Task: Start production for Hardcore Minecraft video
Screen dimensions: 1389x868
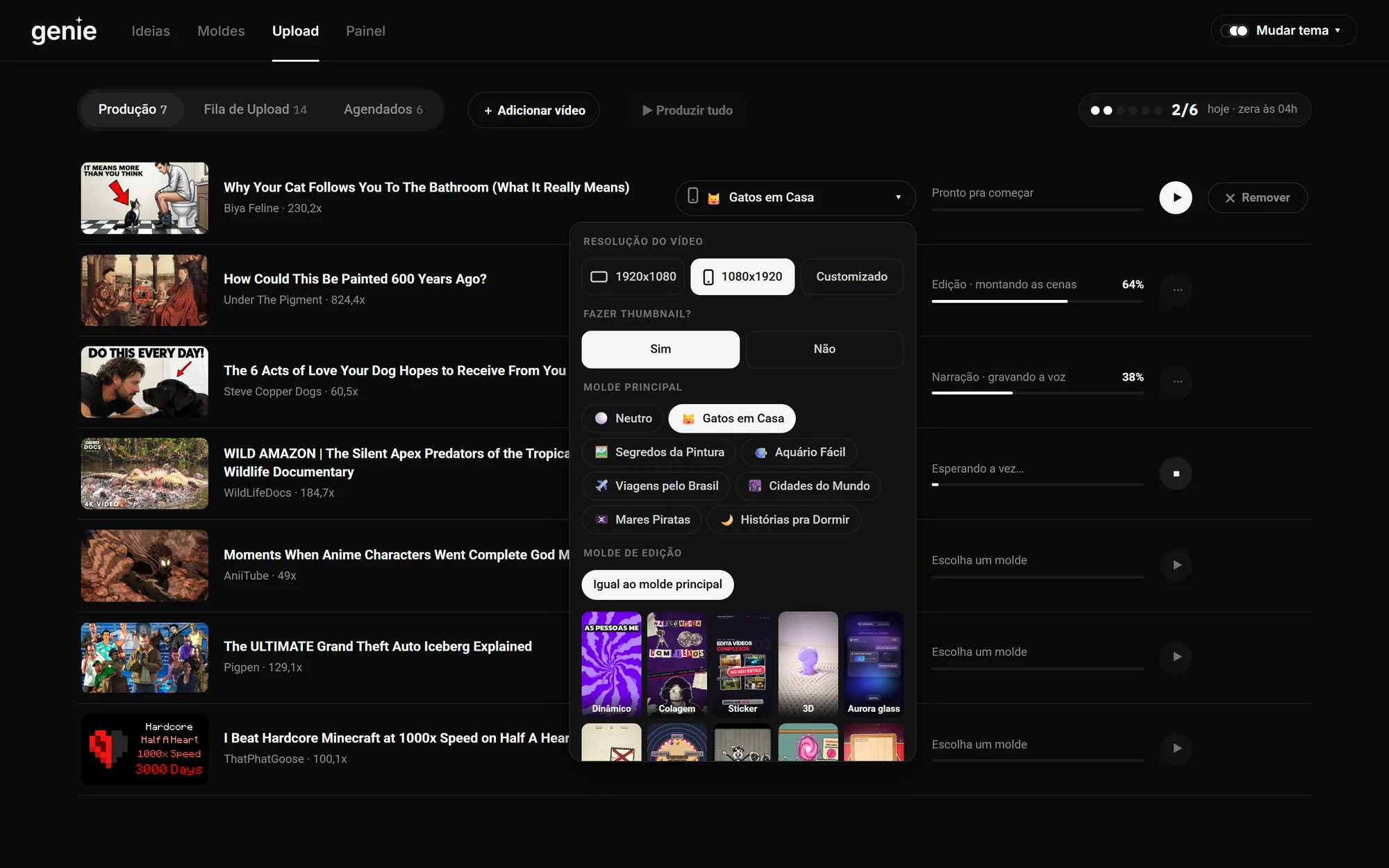Action: 1176,749
